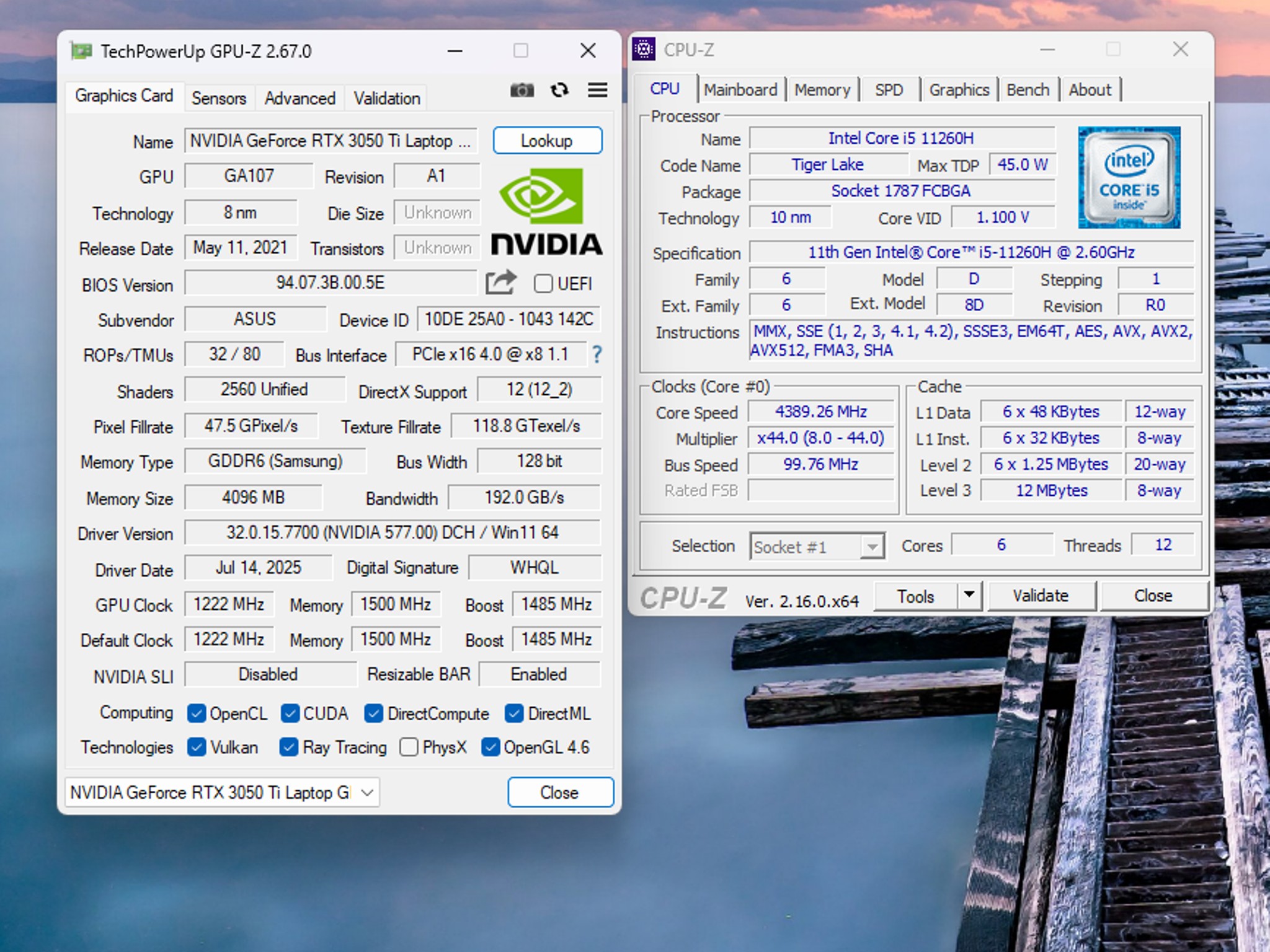Click the Core Speed value 4389.26 MHz
Viewport: 1270px width, 952px height.
tap(821, 412)
